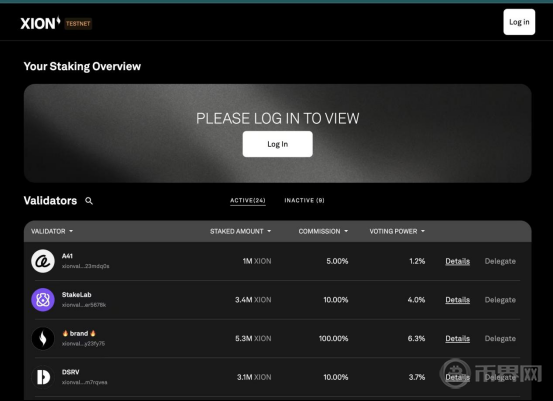Click the 5.00% commission value
553x401 pixels.
point(337,261)
